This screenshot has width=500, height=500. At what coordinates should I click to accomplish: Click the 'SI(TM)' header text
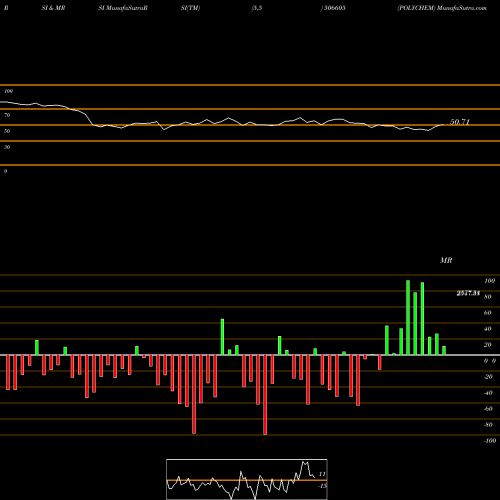[x=190, y=8]
